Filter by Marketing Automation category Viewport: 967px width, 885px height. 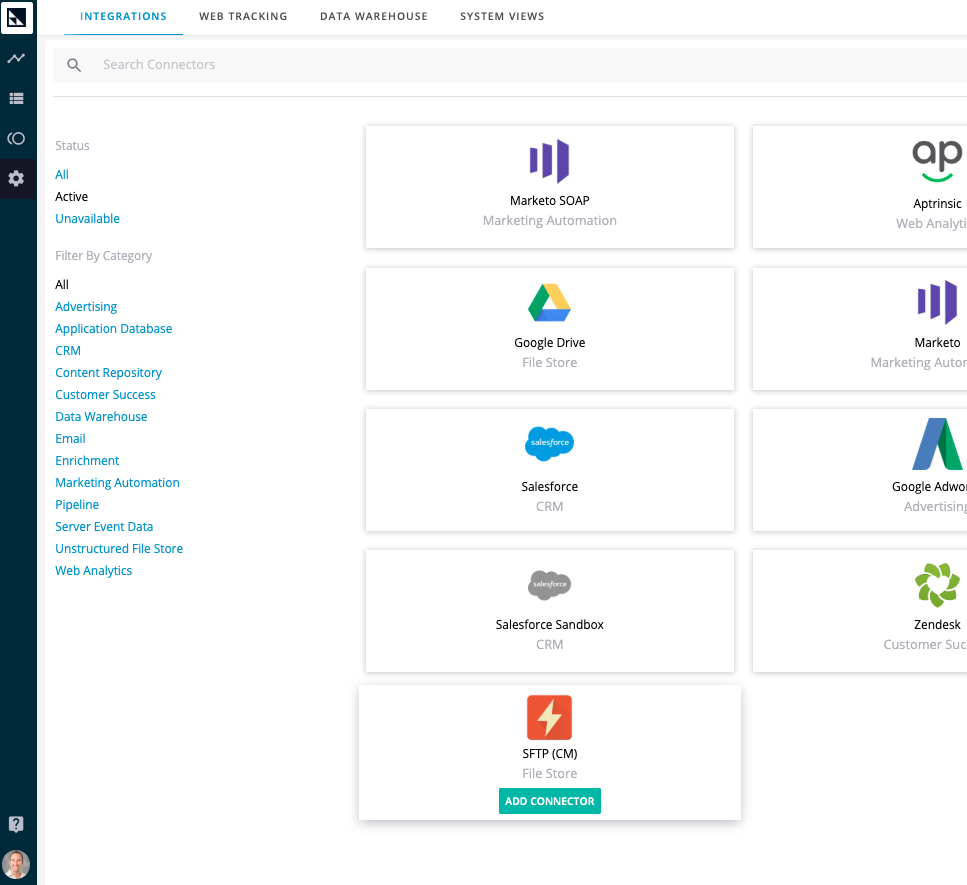117,482
